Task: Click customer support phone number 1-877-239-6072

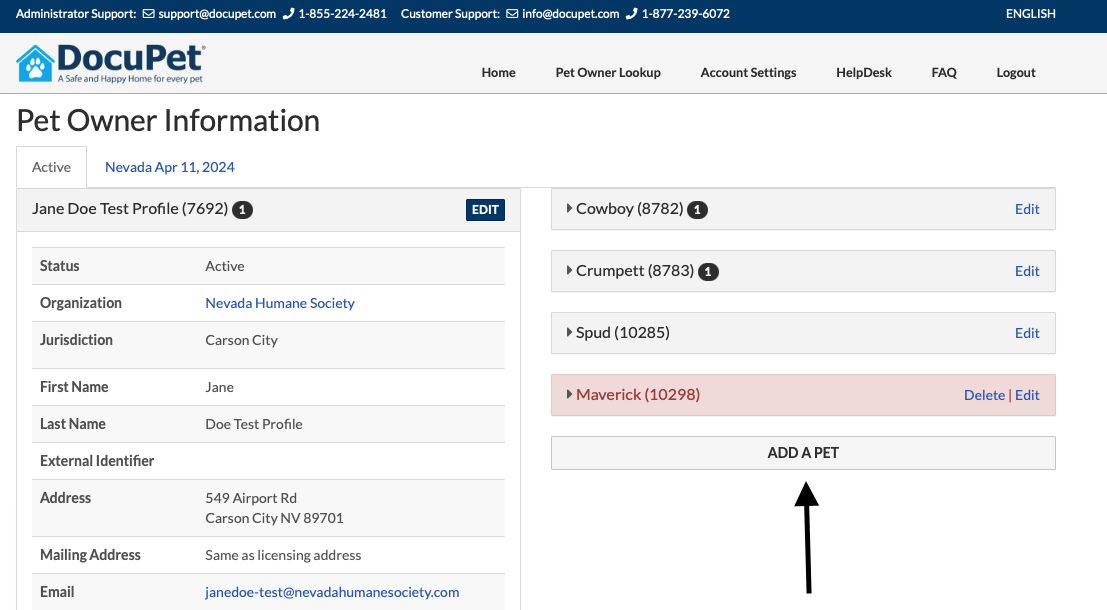Action: point(685,14)
